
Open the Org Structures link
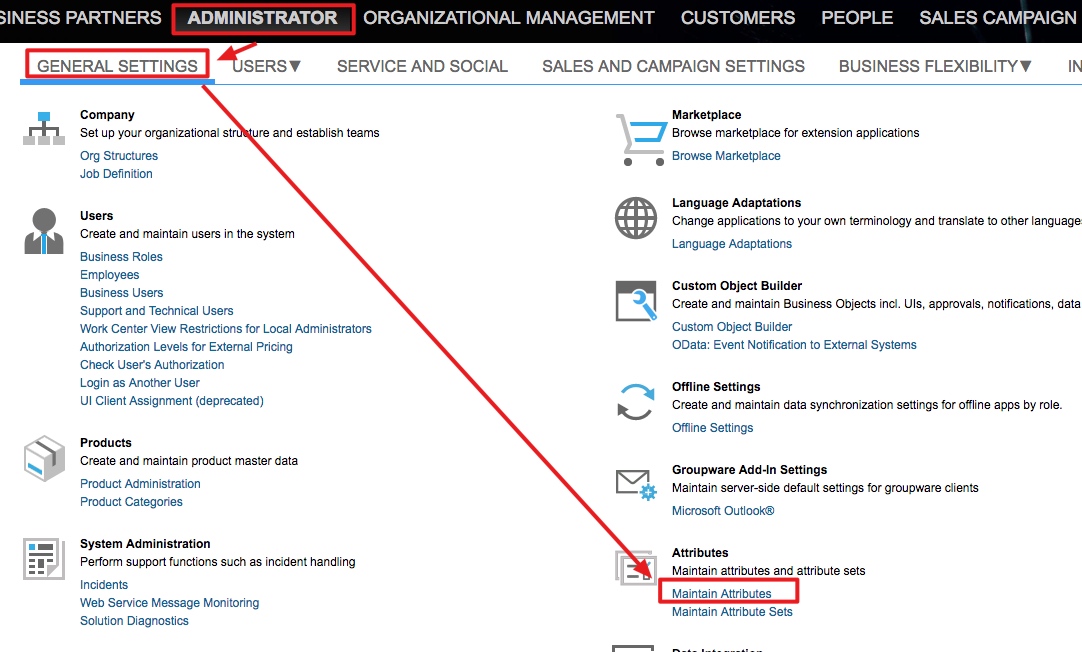pos(119,156)
